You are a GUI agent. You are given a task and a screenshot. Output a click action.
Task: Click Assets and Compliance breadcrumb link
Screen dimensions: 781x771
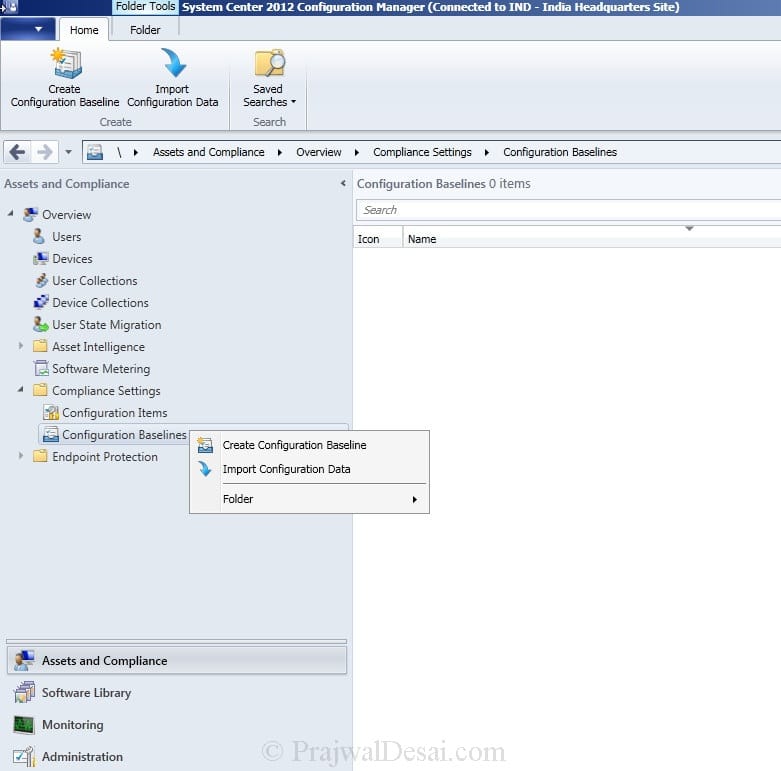[x=209, y=152]
